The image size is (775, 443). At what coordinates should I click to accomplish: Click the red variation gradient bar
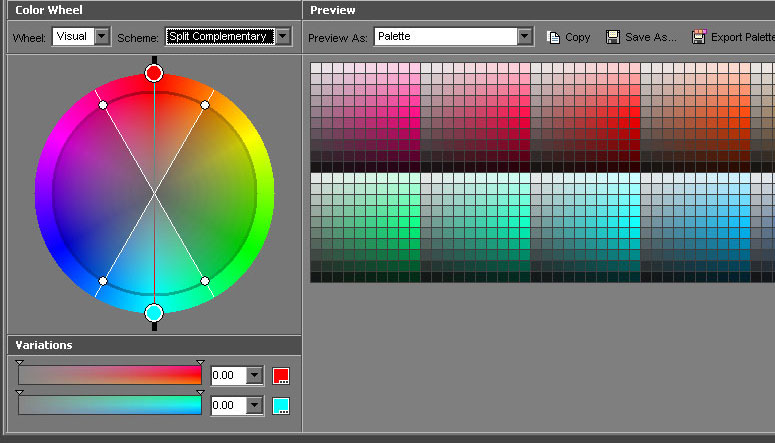coord(110,375)
